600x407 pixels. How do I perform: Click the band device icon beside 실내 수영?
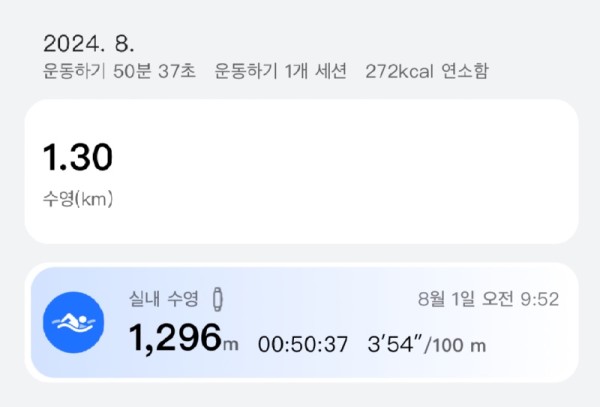pos(218,299)
